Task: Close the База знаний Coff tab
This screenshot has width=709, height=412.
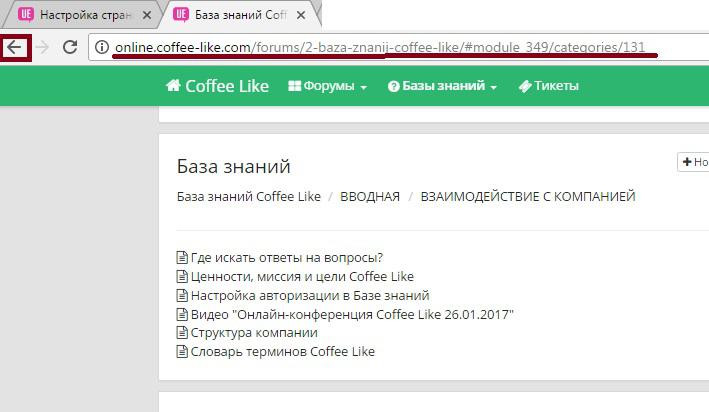Action: click(301, 15)
